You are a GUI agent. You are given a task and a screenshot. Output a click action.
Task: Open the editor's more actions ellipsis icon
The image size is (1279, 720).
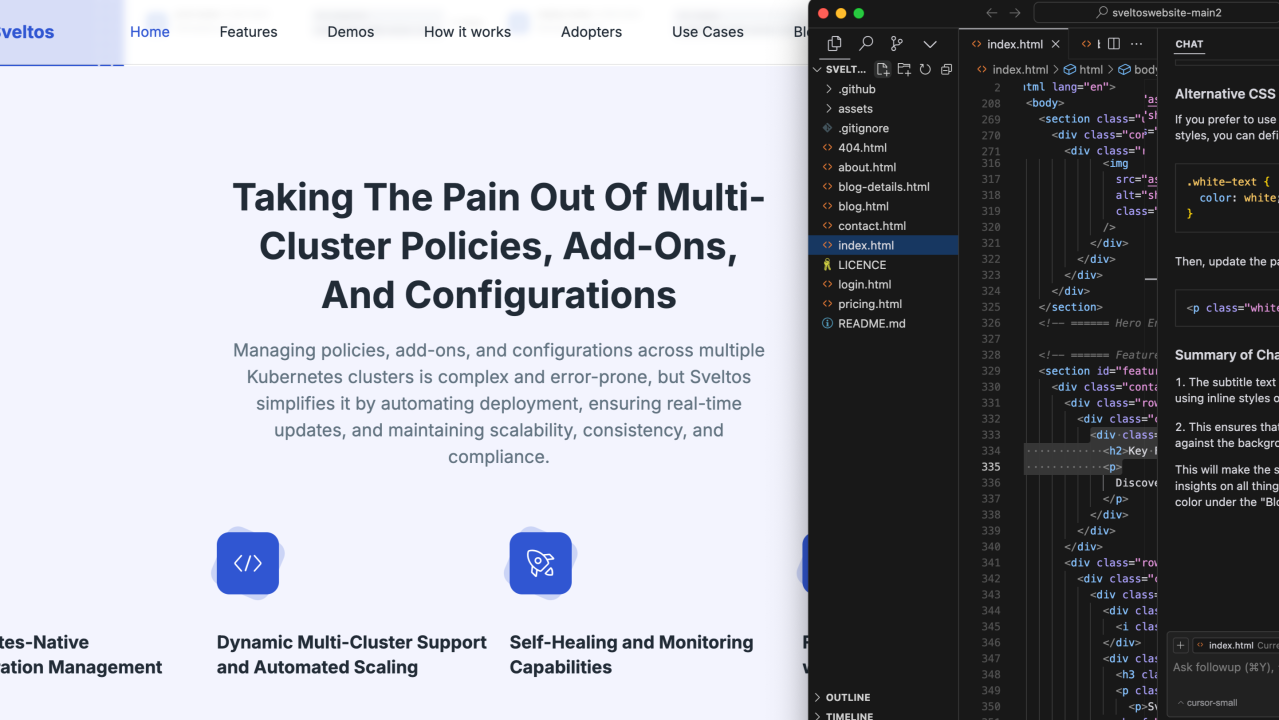coord(1136,44)
